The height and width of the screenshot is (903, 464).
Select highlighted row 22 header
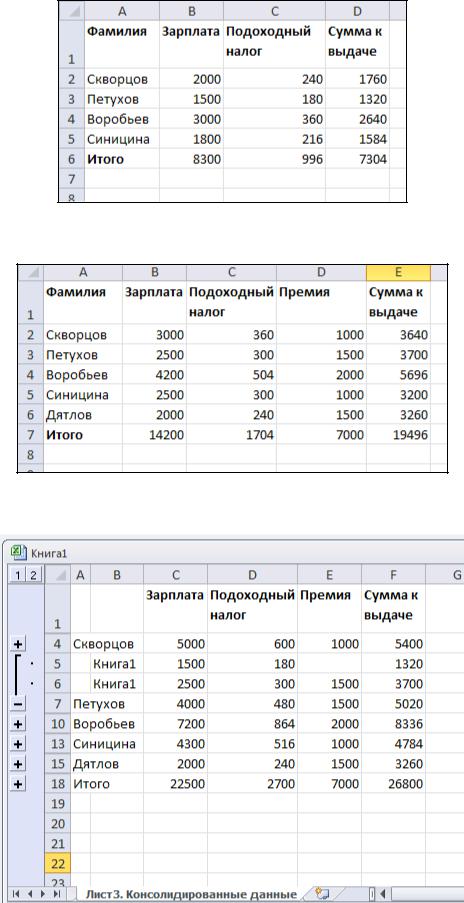point(58,863)
